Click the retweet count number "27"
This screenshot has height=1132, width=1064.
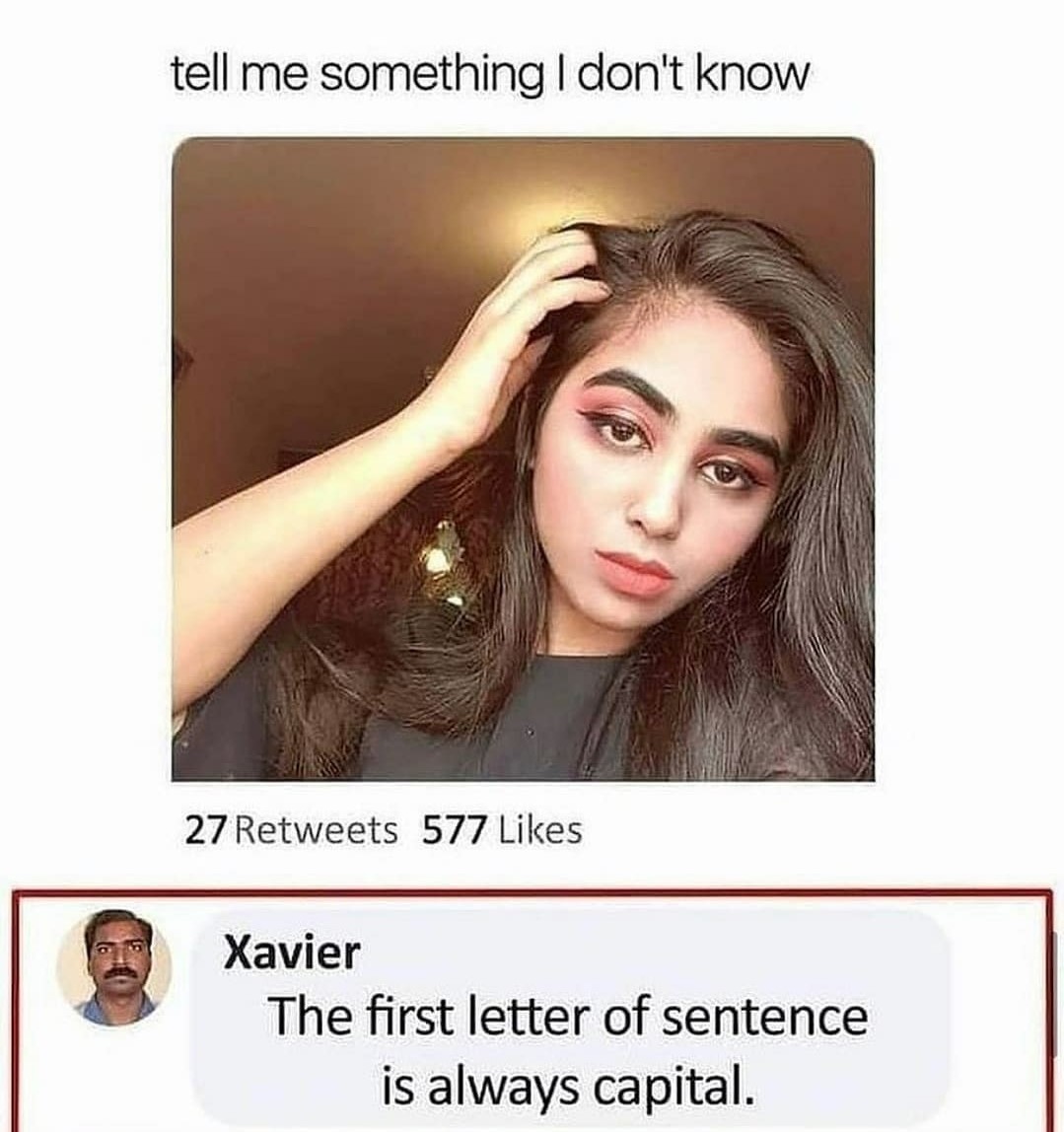(206, 830)
